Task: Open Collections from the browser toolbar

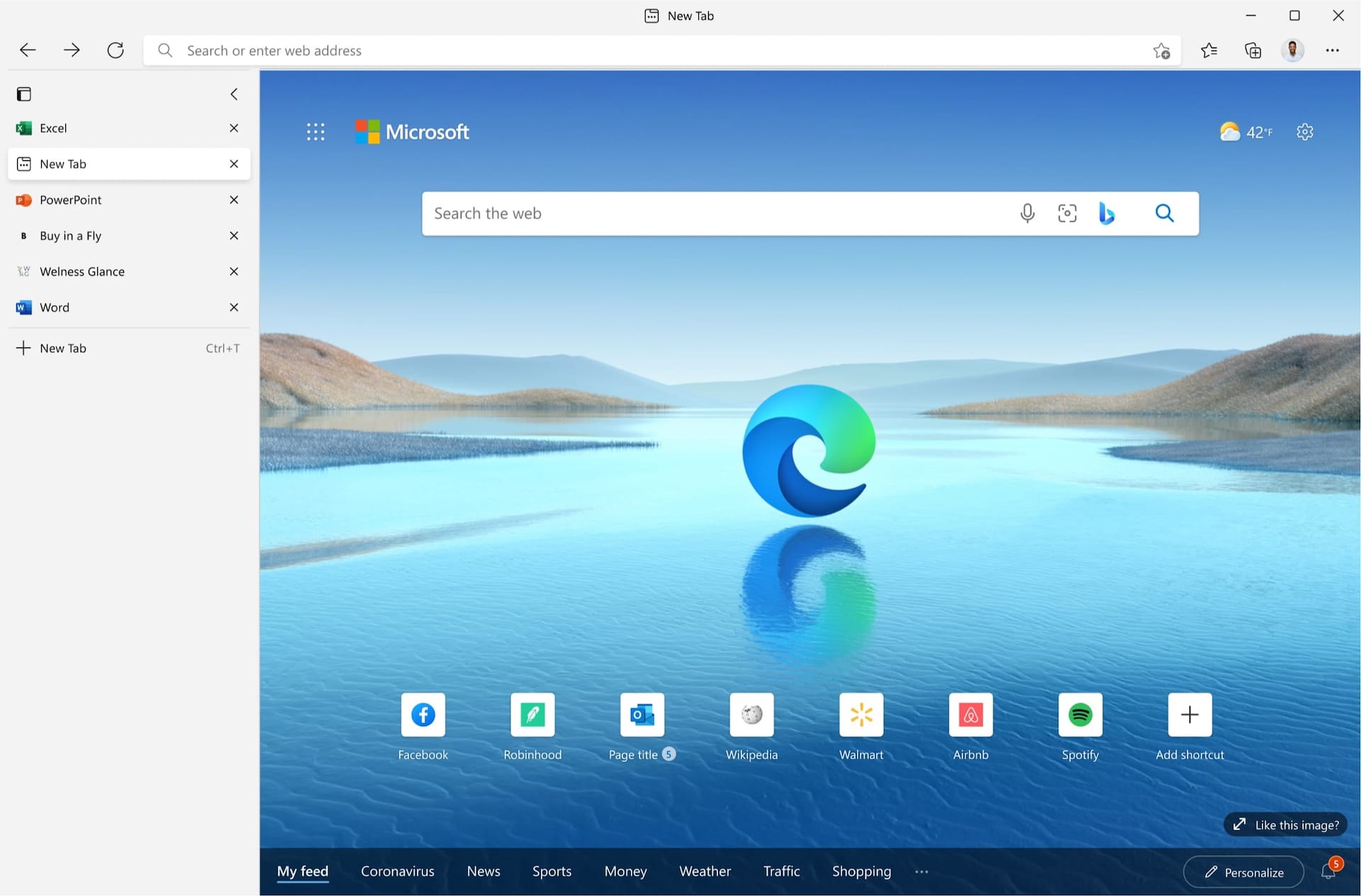Action: point(1253,50)
